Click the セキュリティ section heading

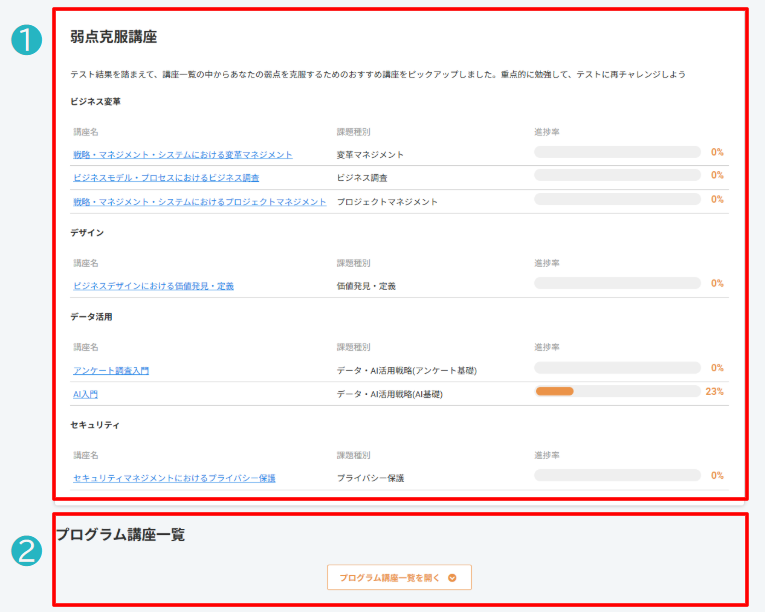click(x=95, y=425)
